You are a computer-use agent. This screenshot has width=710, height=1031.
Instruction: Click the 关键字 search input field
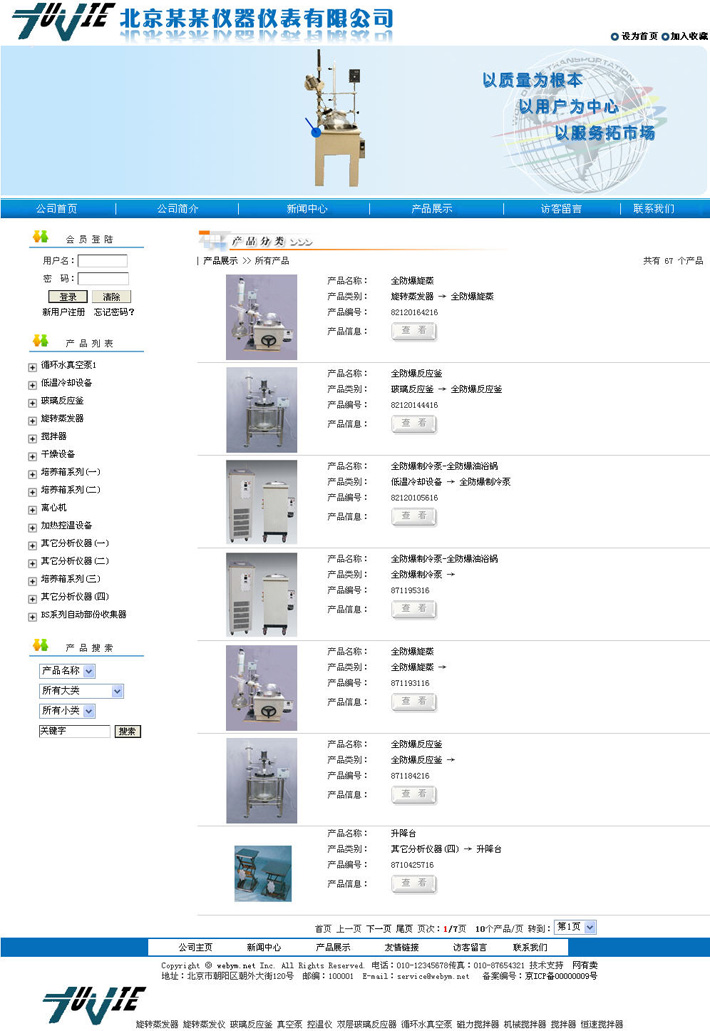[x=75, y=731]
